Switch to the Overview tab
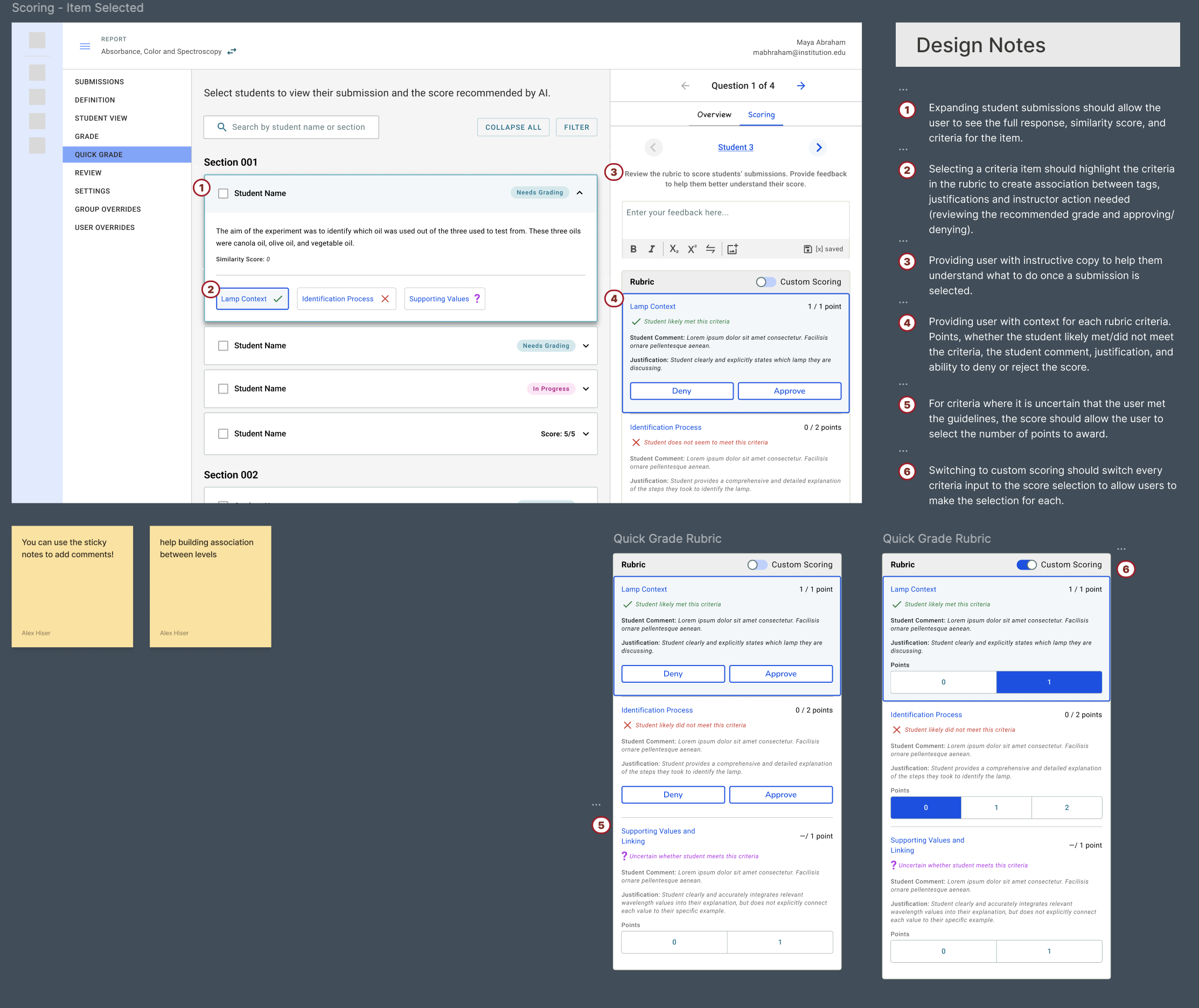Viewport: 1199px width, 1008px height. pyautogui.click(x=714, y=115)
